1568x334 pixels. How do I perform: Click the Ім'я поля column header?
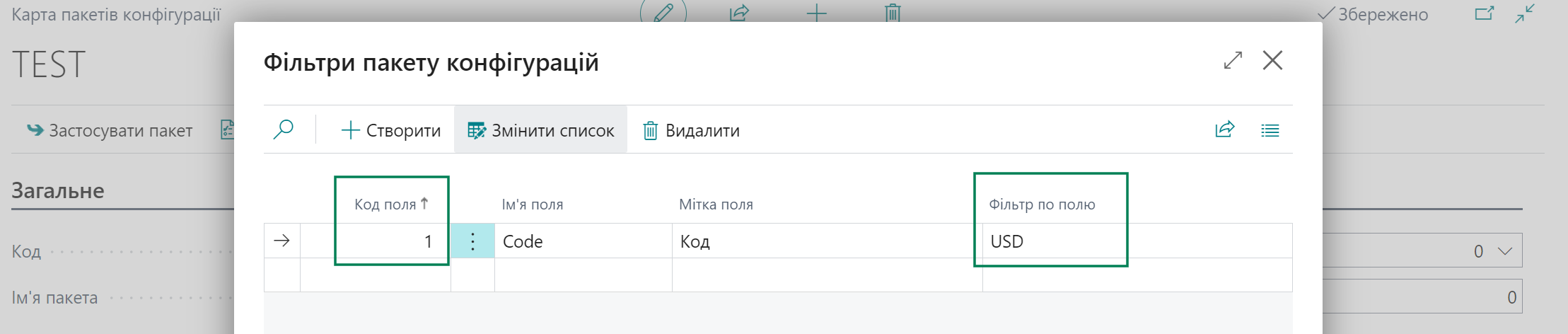pyautogui.click(x=533, y=205)
